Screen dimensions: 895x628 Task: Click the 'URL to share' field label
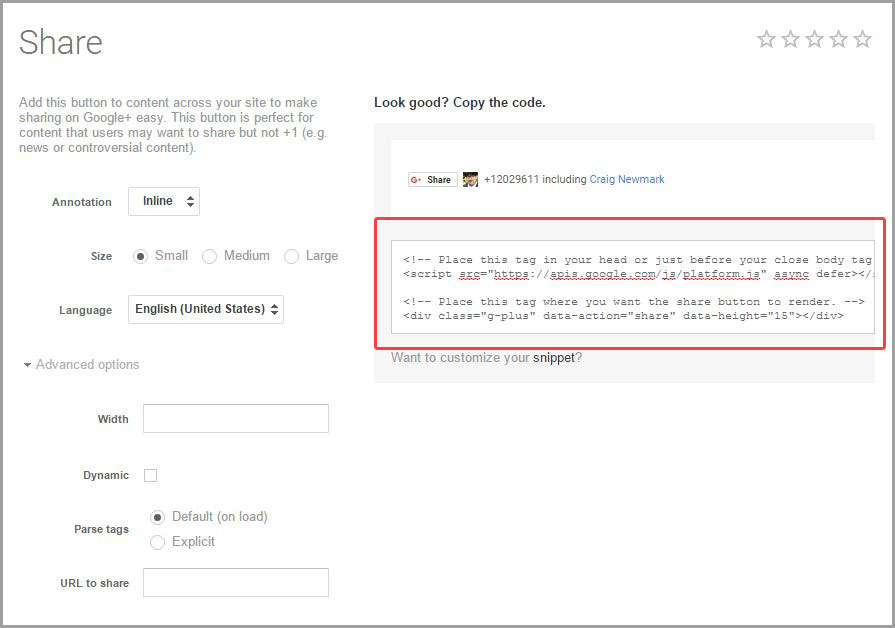coord(95,583)
